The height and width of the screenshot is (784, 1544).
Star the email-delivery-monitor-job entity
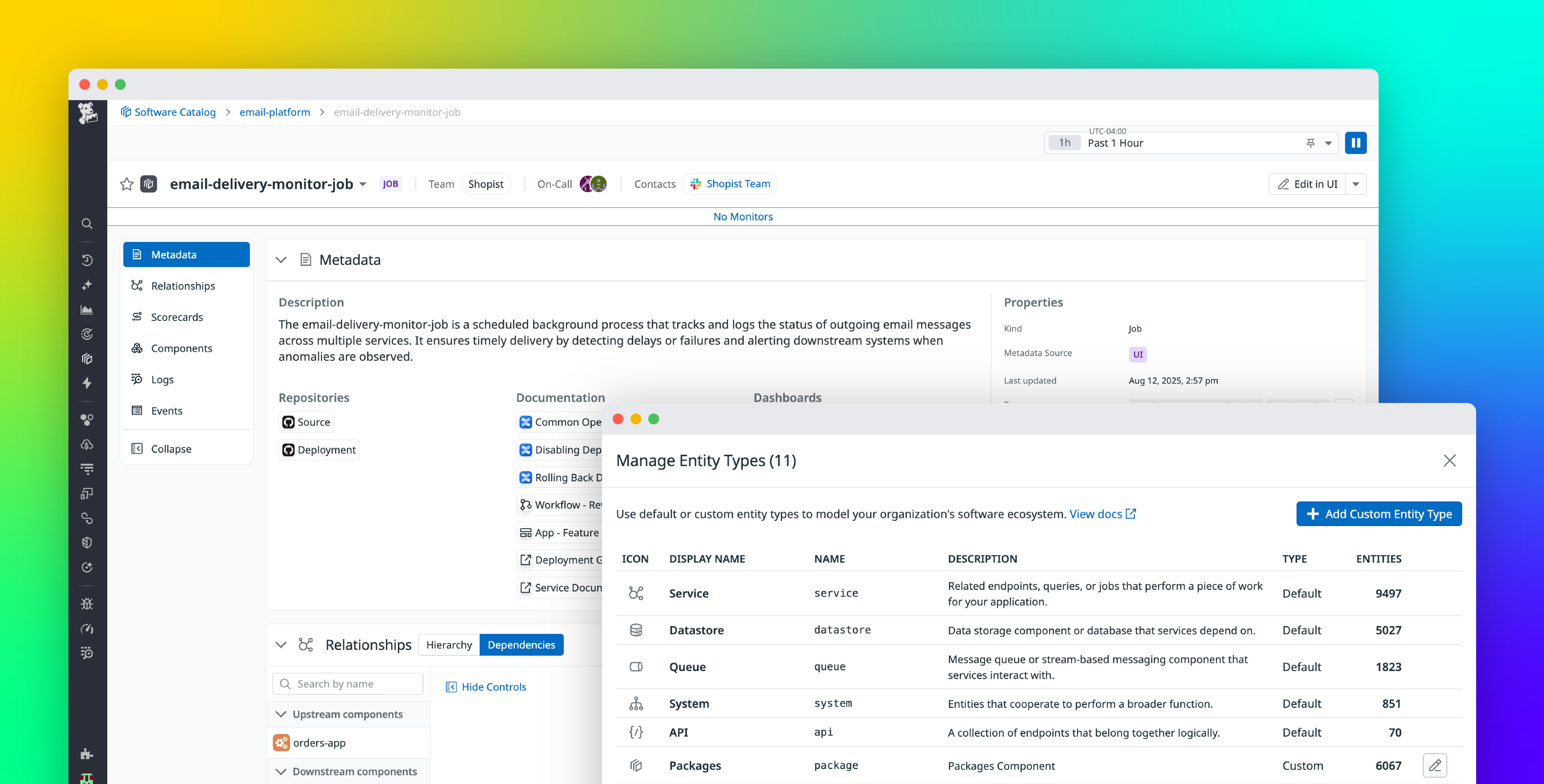(126, 184)
